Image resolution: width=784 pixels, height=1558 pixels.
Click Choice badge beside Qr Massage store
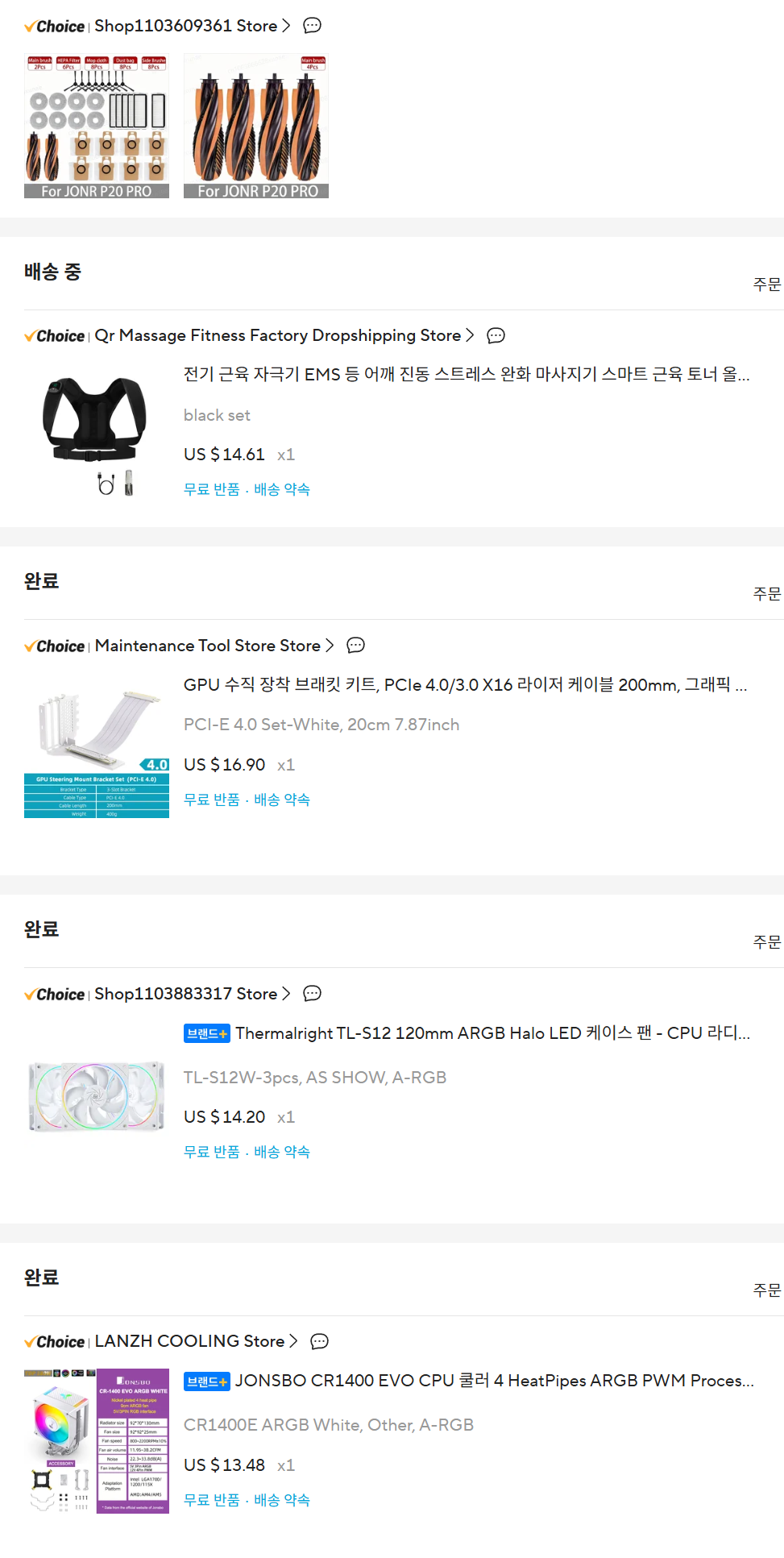coord(55,336)
